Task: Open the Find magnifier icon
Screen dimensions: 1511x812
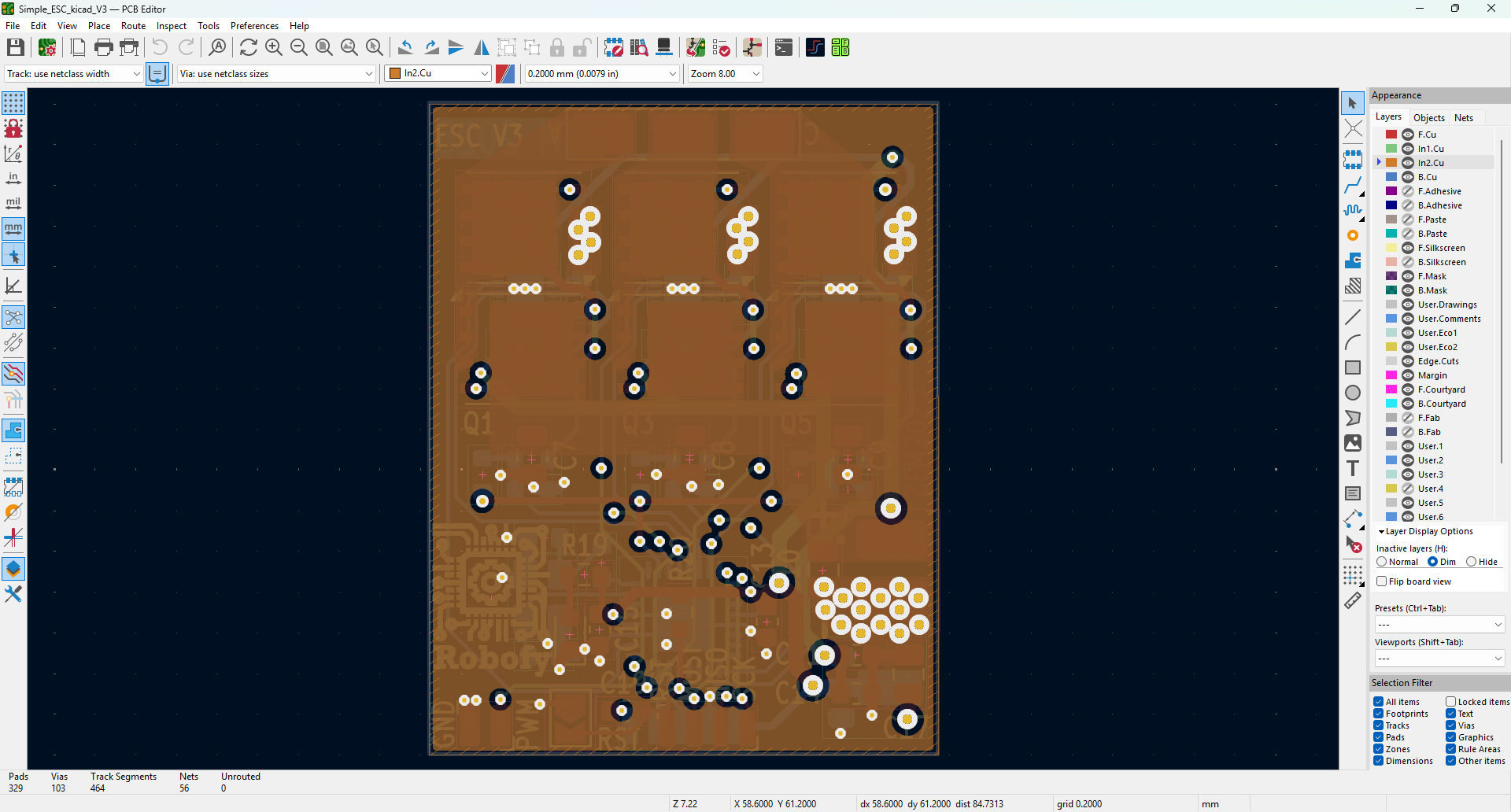Action: click(x=217, y=48)
